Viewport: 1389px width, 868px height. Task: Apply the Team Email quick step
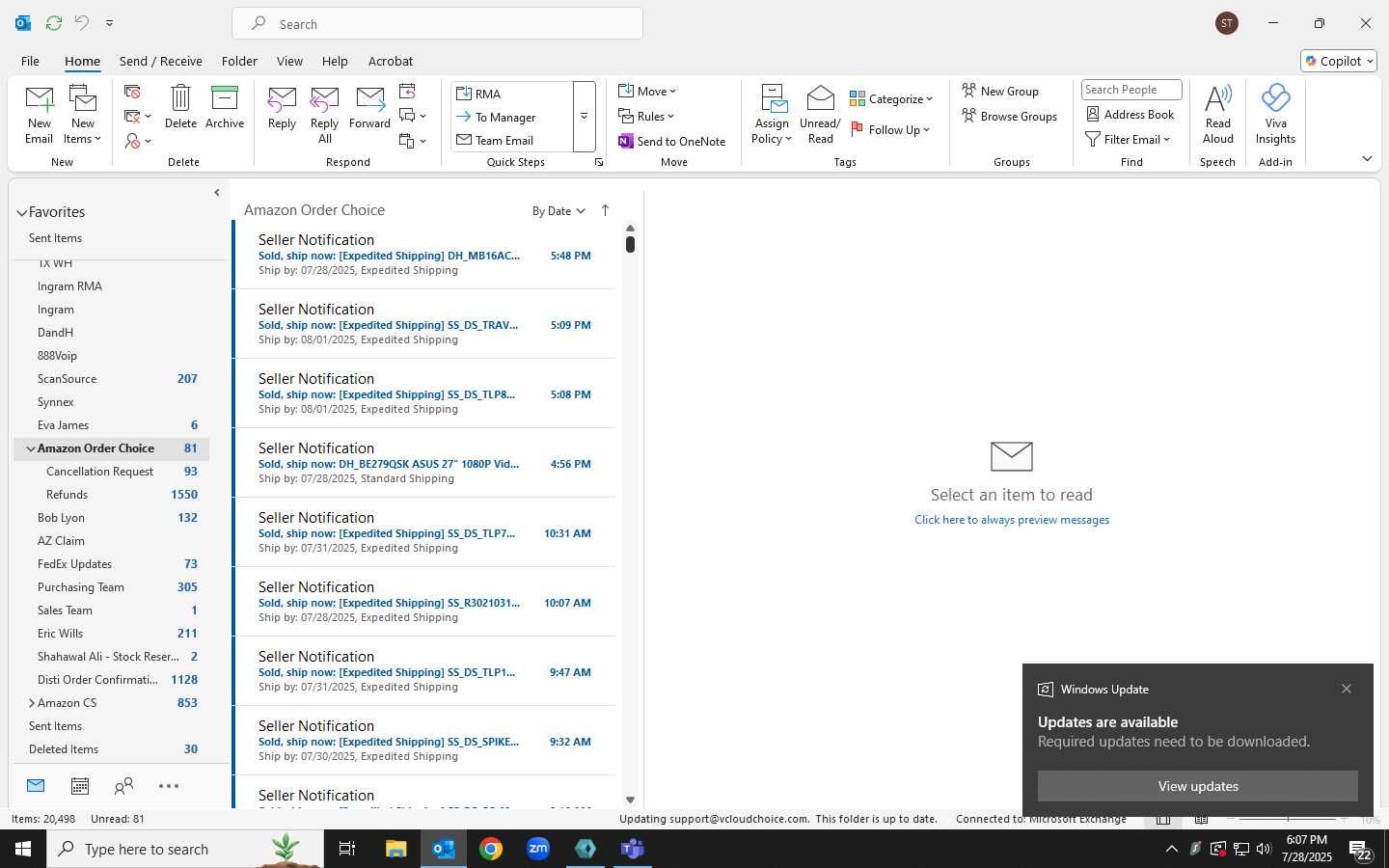tap(512, 140)
